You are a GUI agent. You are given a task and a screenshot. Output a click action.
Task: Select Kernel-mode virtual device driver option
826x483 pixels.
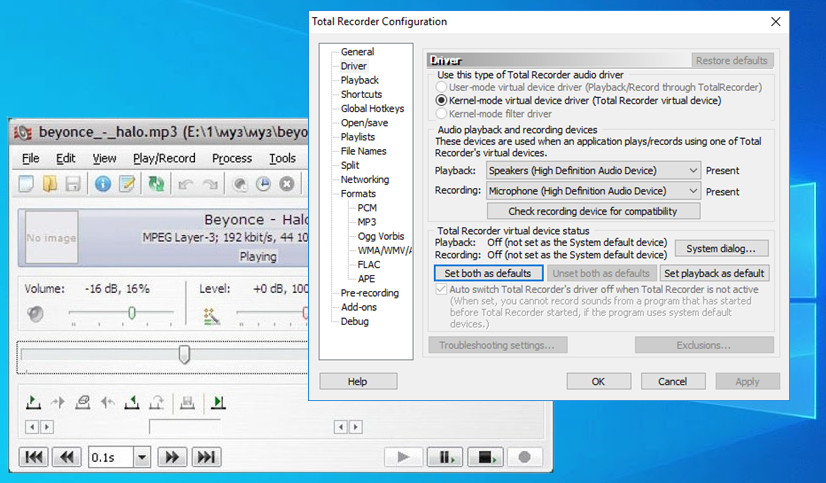[x=442, y=101]
